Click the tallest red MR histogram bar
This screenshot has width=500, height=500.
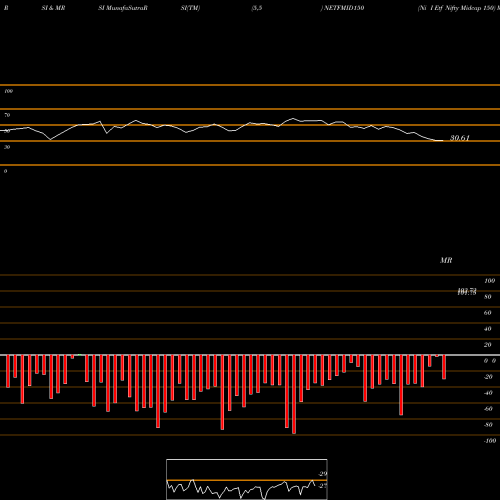294,394
